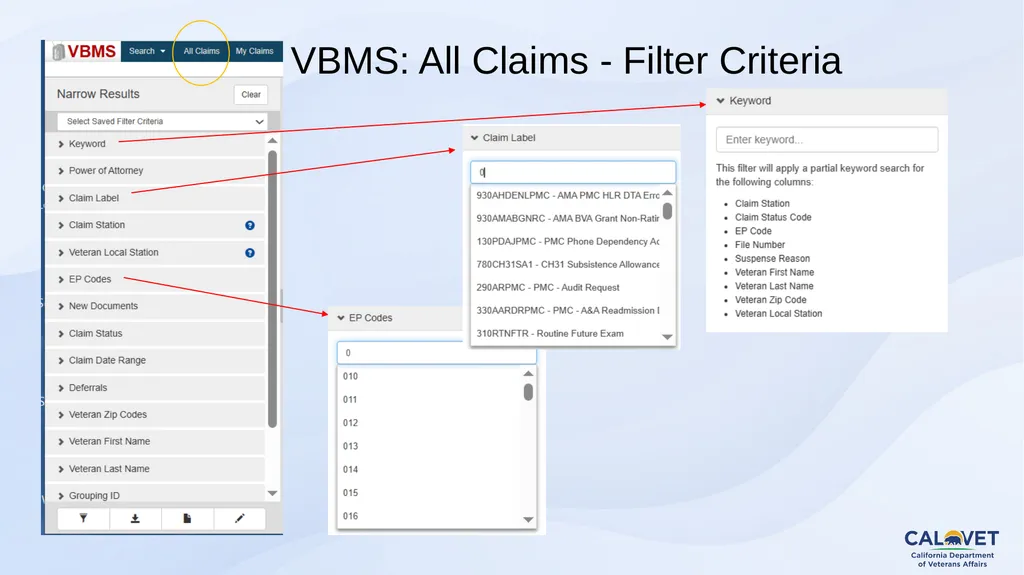Open the Search dropdown menu

pyautogui.click(x=147, y=51)
